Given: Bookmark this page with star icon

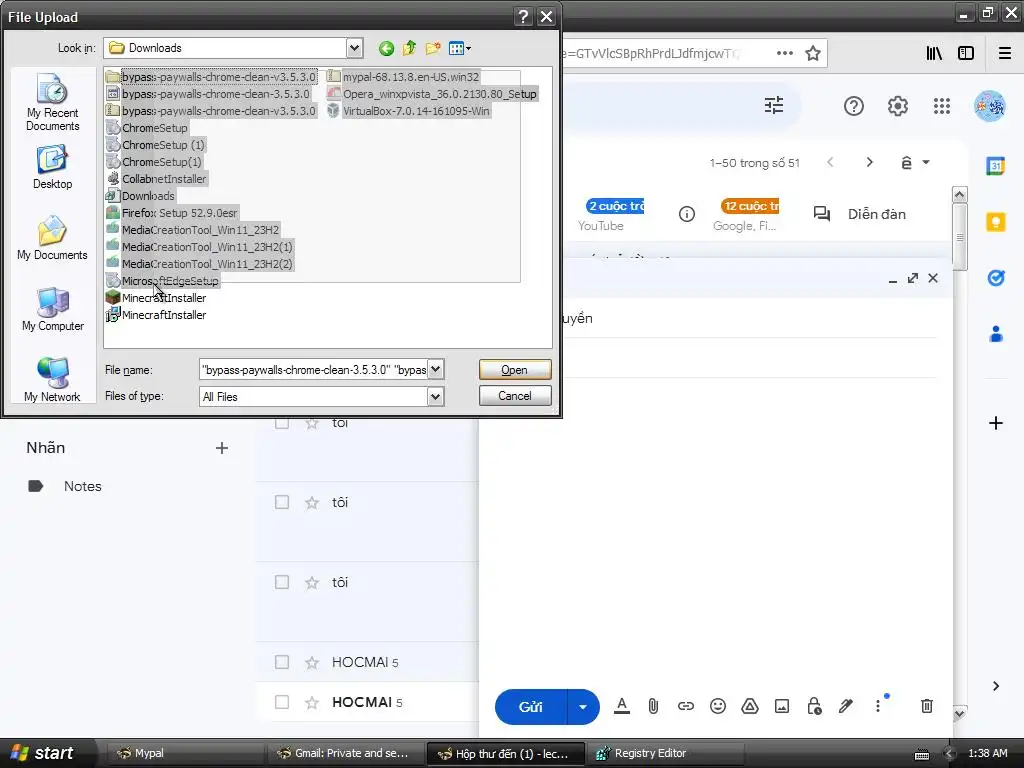Looking at the screenshot, I should pos(812,53).
